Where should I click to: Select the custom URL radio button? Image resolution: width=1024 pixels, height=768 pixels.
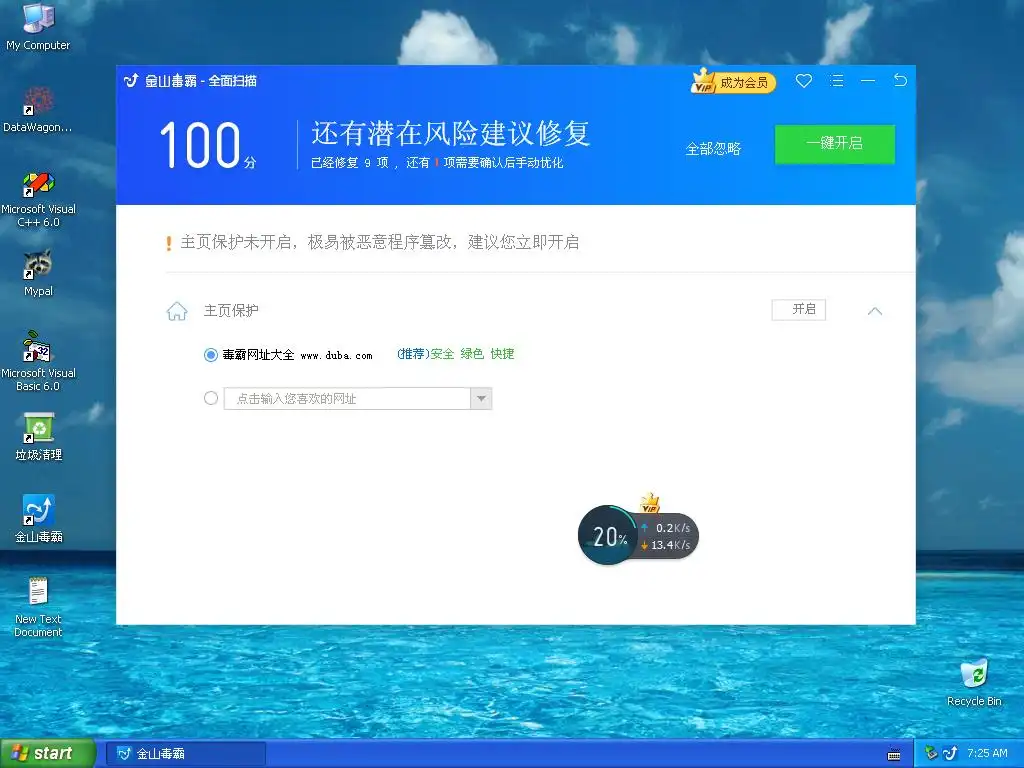[x=210, y=398]
